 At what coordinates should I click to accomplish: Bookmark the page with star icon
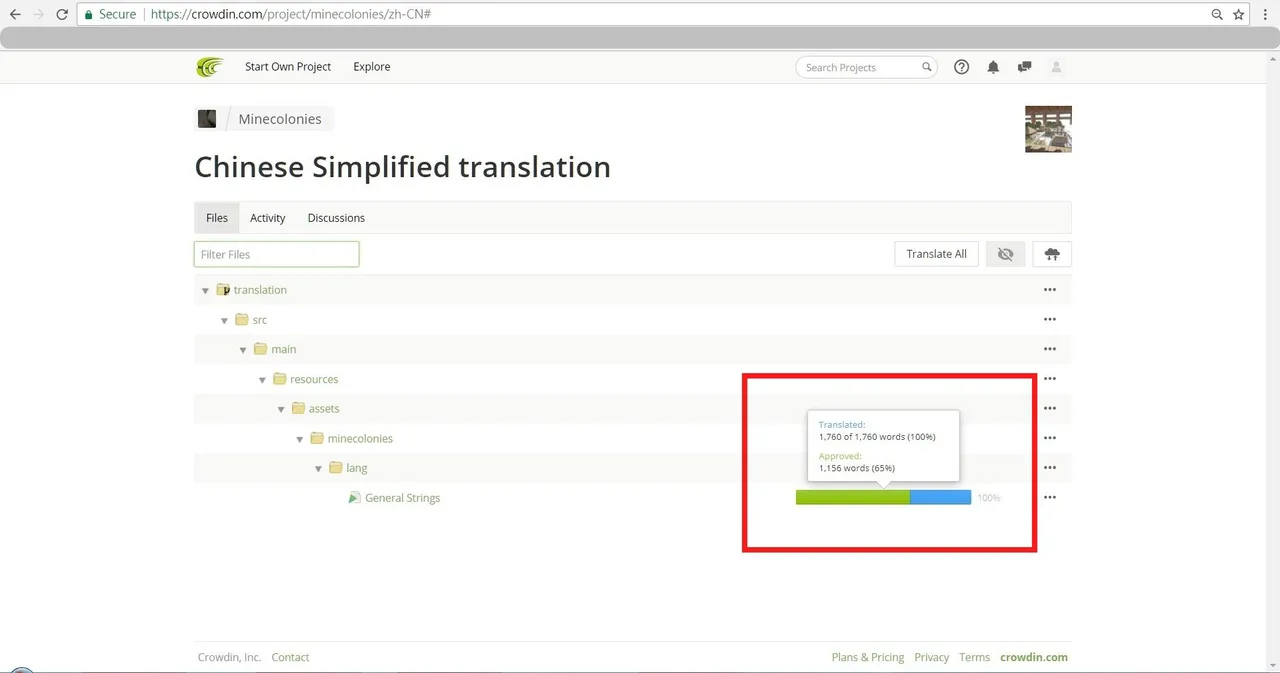coord(1238,15)
